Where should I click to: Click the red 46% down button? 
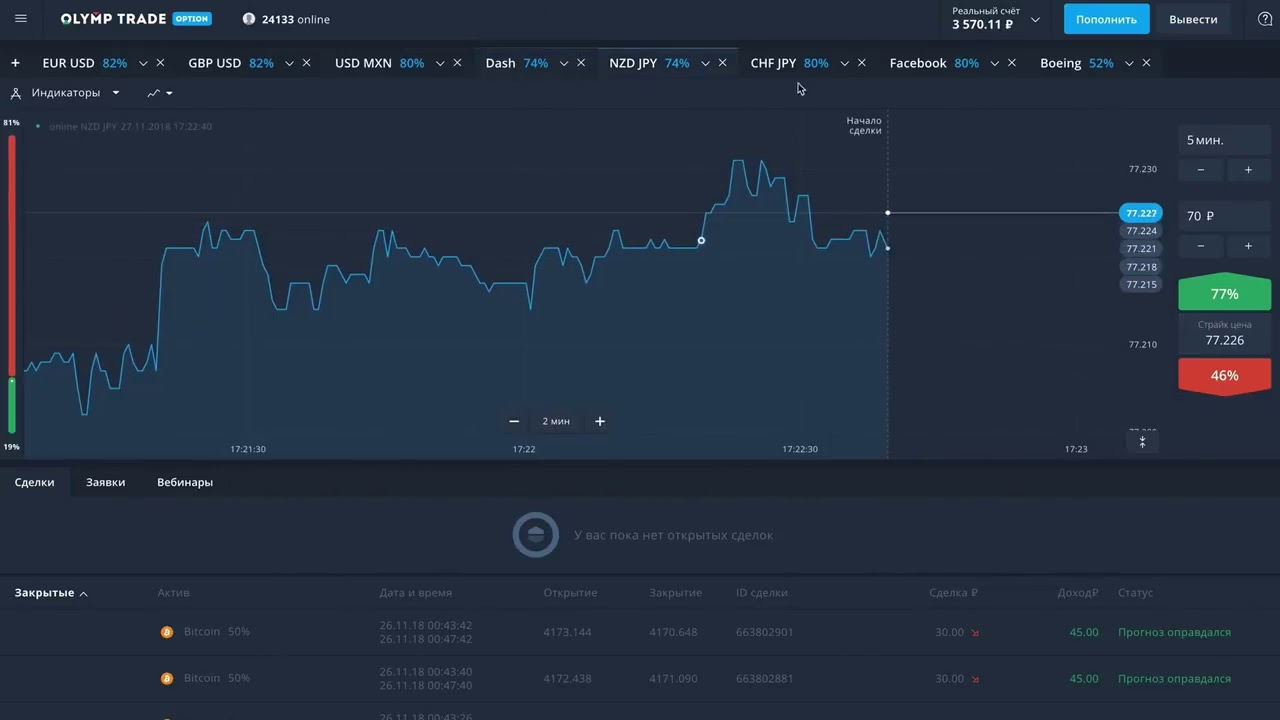[1224, 376]
